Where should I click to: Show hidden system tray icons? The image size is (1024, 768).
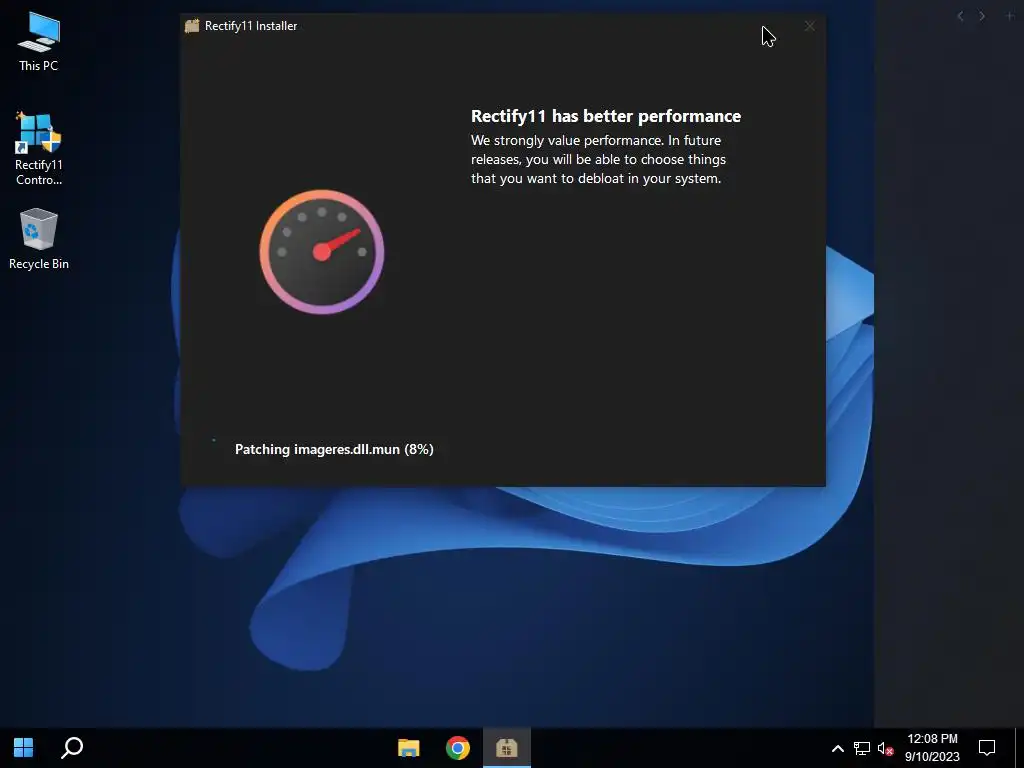(837, 748)
